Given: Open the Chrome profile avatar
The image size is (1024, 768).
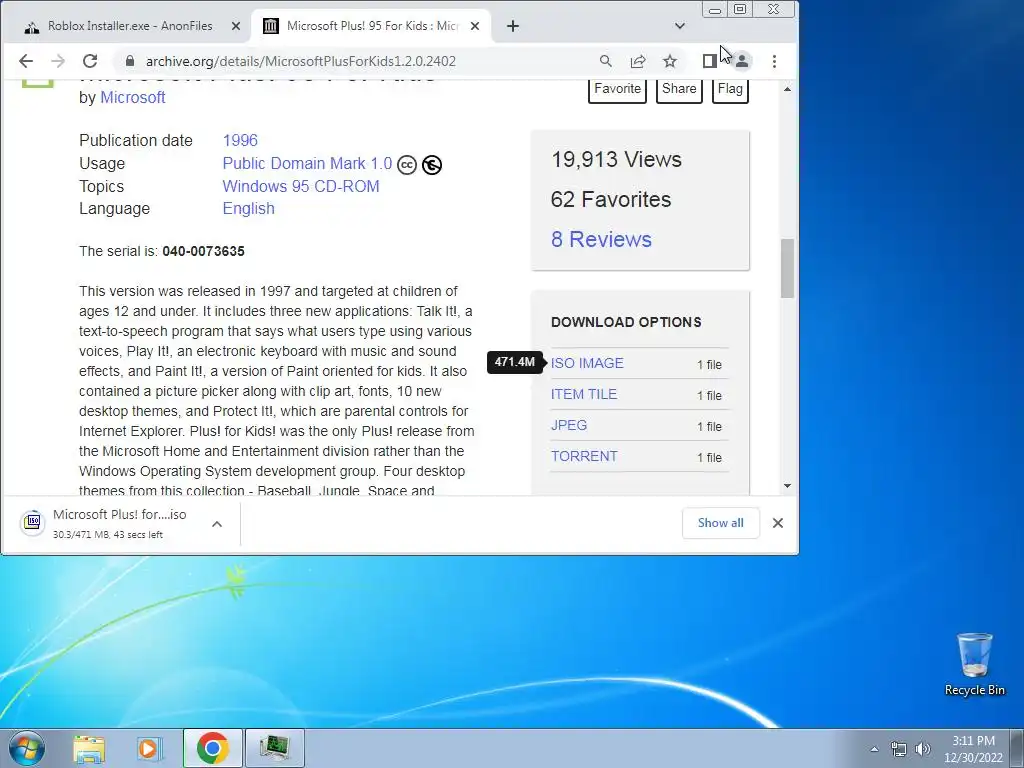Looking at the screenshot, I should (x=742, y=61).
